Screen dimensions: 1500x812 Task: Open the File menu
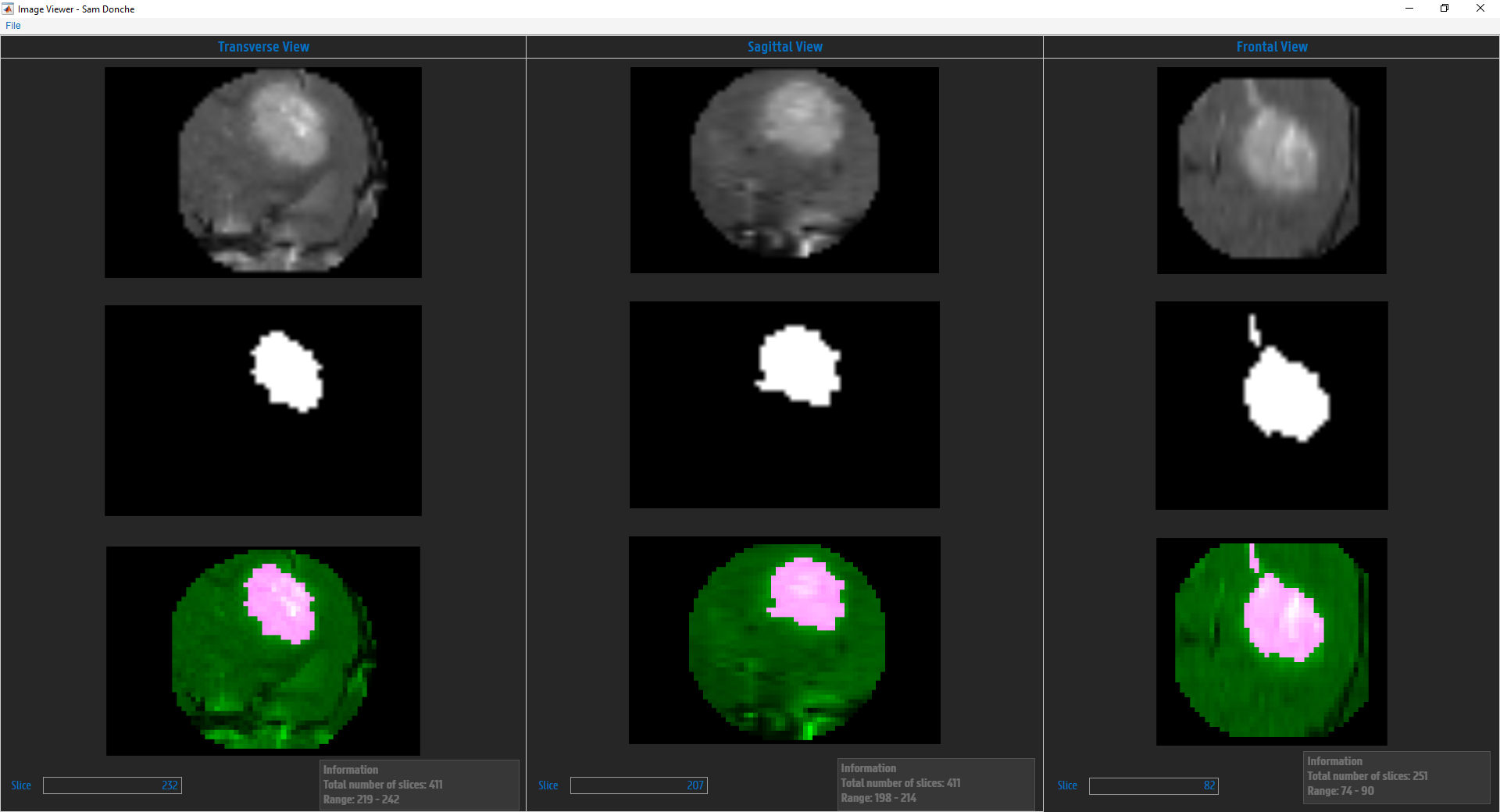click(13, 26)
